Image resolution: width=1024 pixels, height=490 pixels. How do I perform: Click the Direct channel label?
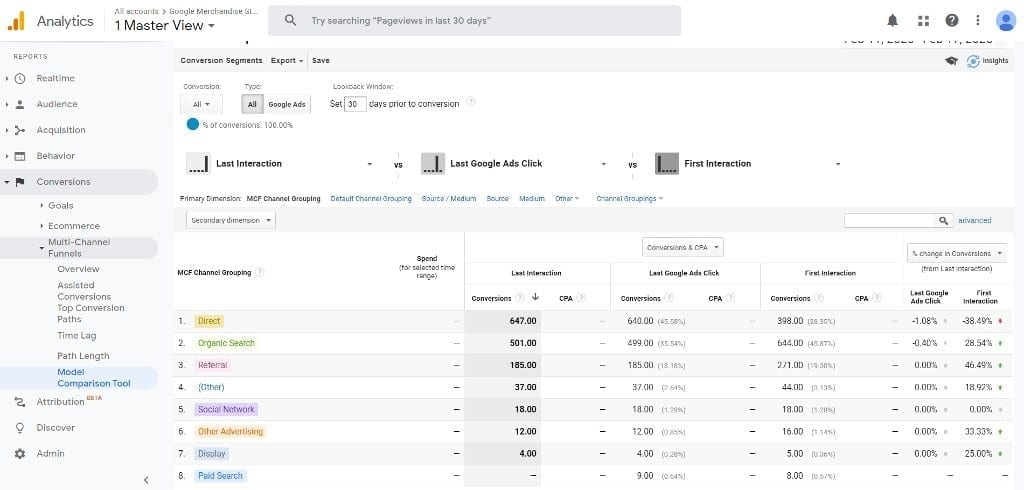click(209, 321)
